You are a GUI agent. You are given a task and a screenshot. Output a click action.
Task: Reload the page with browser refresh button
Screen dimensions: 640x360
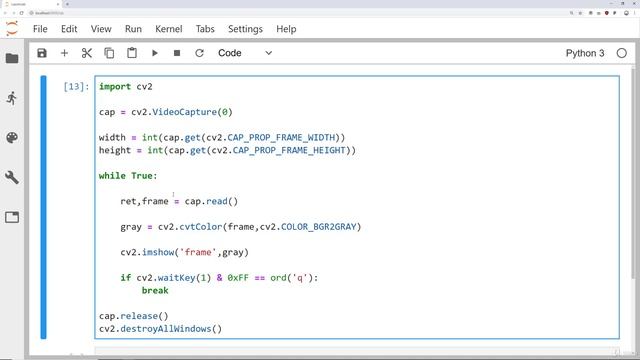click(22, 13)
